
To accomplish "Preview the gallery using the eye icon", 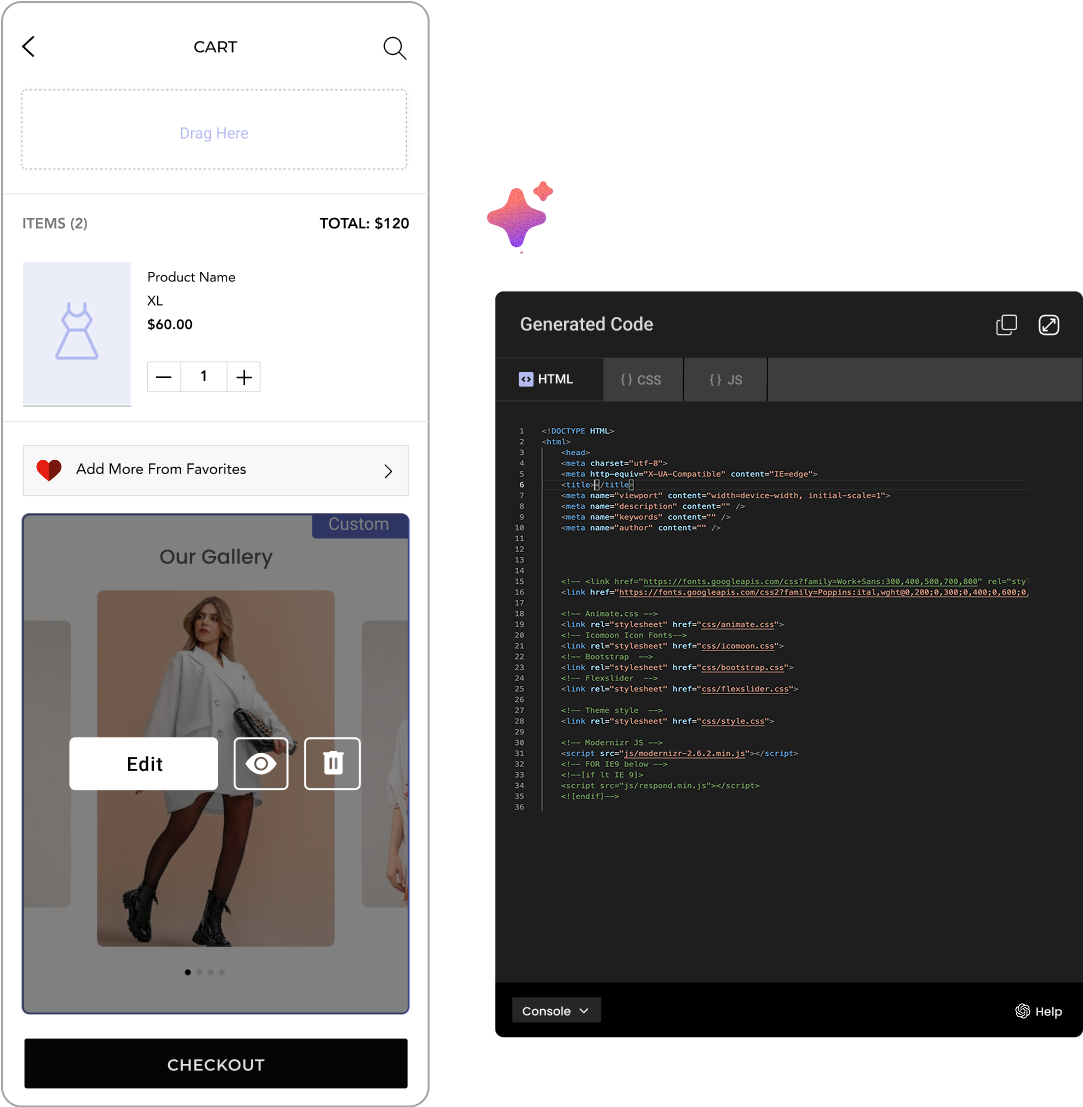I will [x=261, y=763].
